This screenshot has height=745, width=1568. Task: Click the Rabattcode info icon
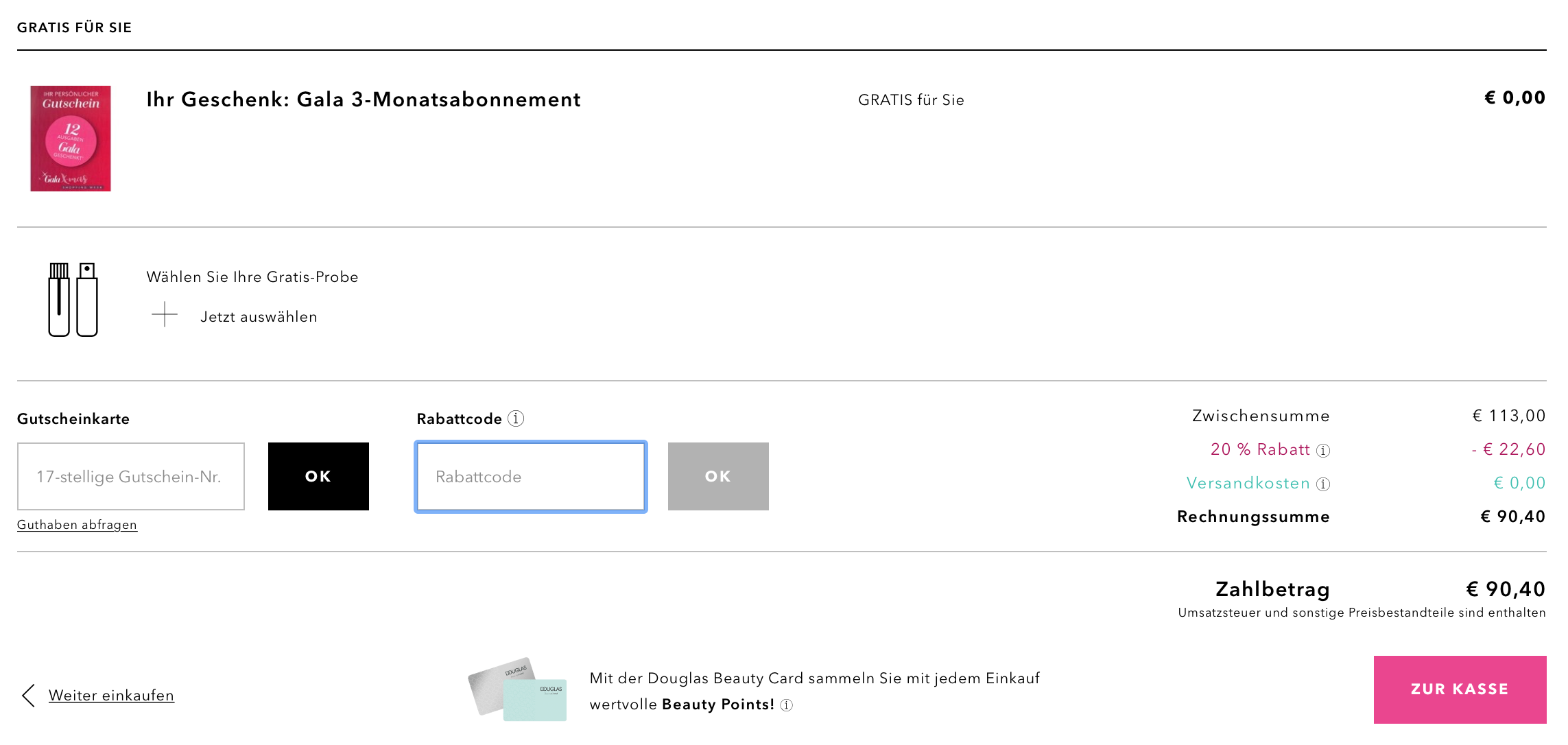coord(516,418)
